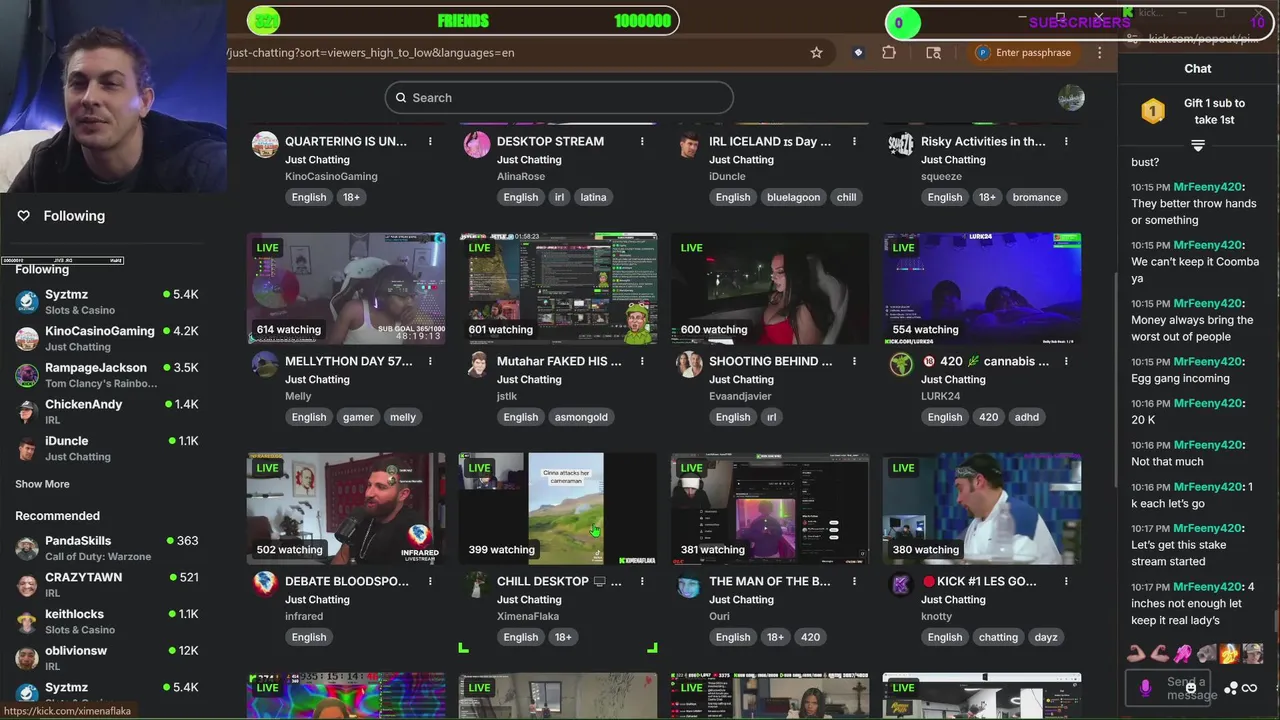Click the infinity icon in chat input
This screenshot has height=720, width=1280.
pyautogui.click(x=1249, y=688)
